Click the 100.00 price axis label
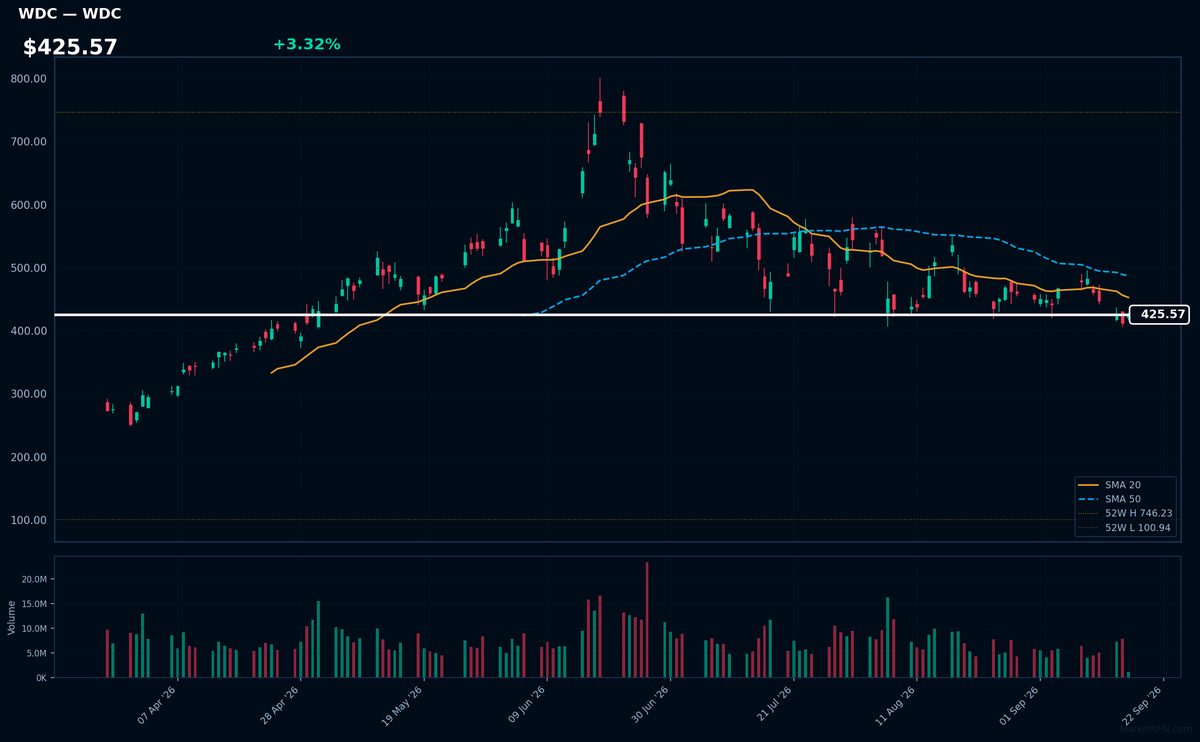The width and height of the screenshot is (1200, 742). coord(29,520)
